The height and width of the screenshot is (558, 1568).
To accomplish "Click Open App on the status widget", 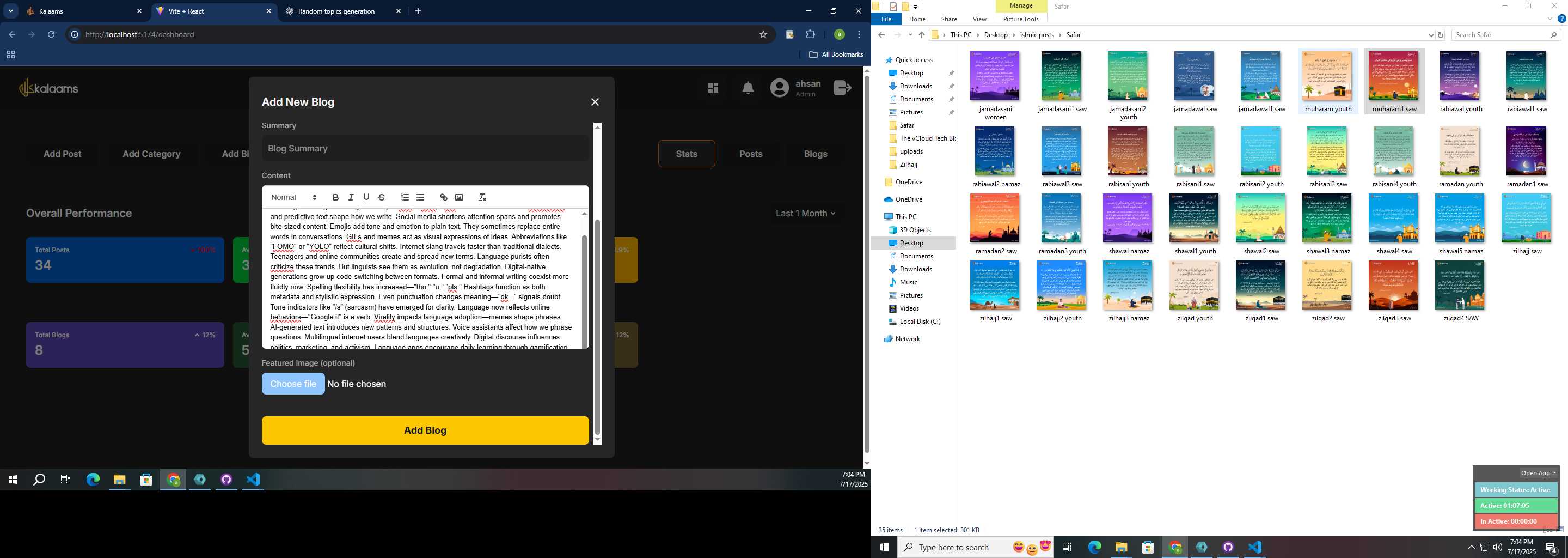I will (1538, 474).
